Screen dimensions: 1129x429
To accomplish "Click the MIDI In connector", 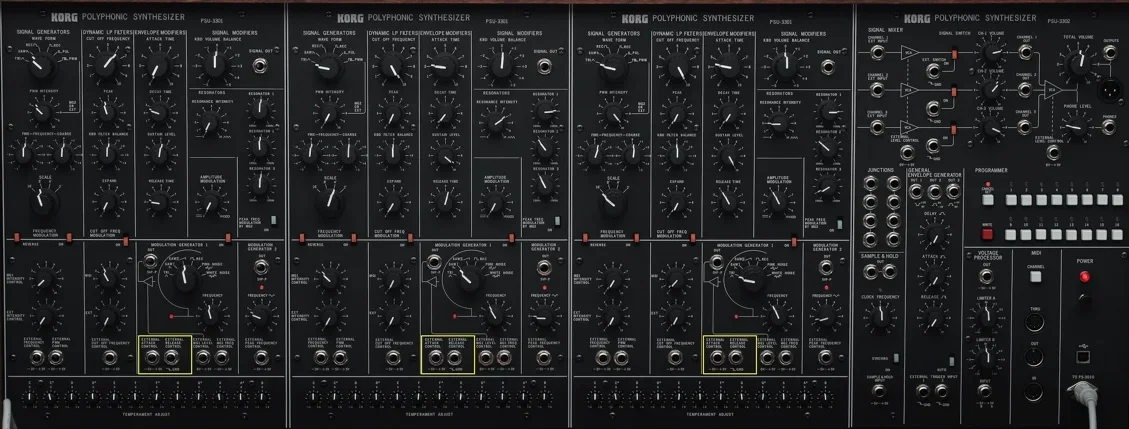I will click(1034, 392).
